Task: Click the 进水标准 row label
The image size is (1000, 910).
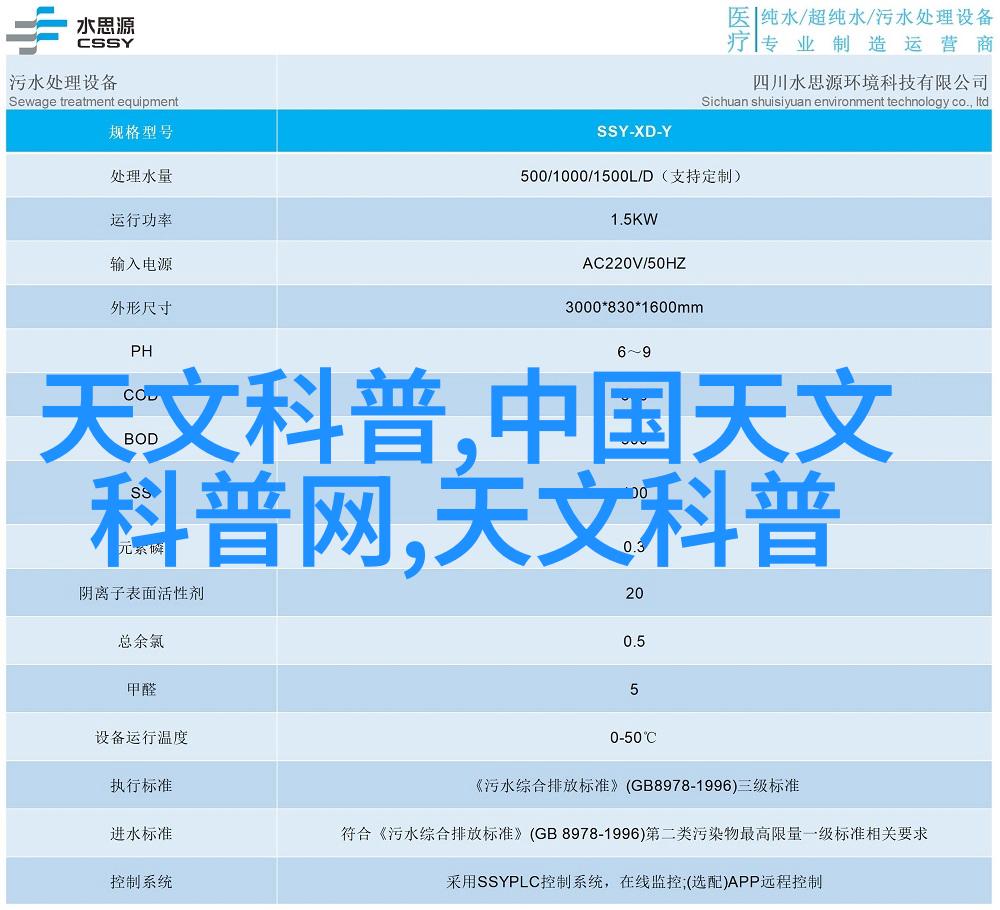Action: (x=141, y=833)
